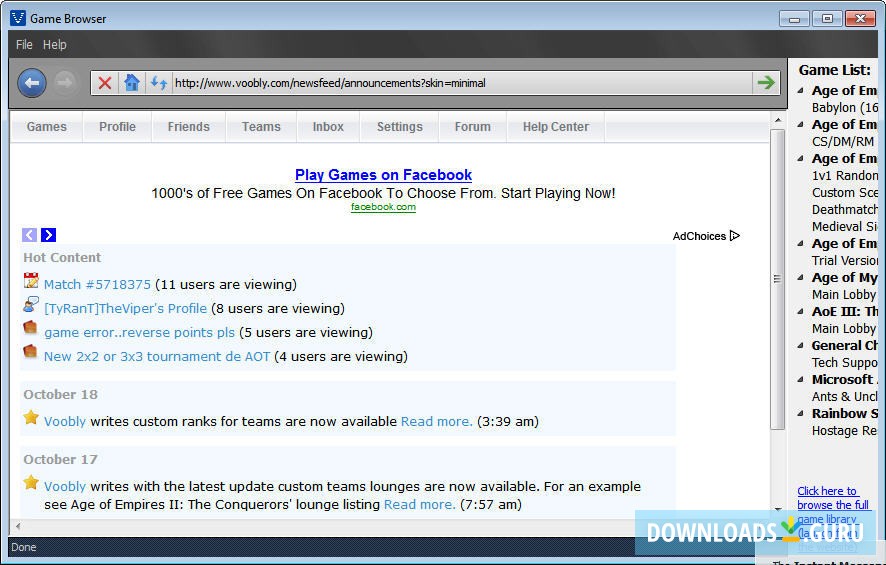The height and width of the screenshot is (565, 886).
Task: Click the AdChoices icon
Action: (735, 236)
